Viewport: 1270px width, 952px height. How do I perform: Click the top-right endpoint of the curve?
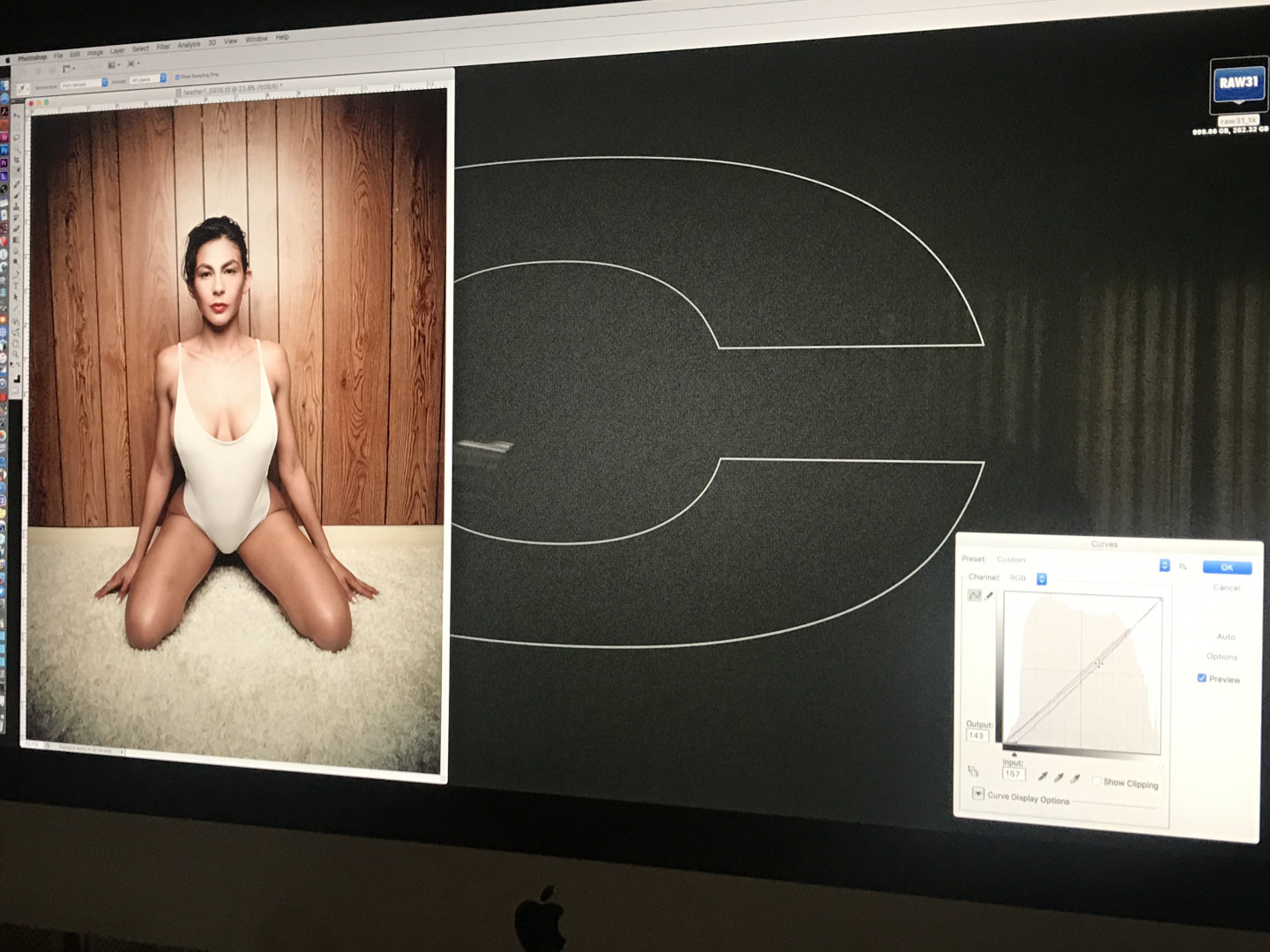pyautogui.click(x=1159, y=600)
